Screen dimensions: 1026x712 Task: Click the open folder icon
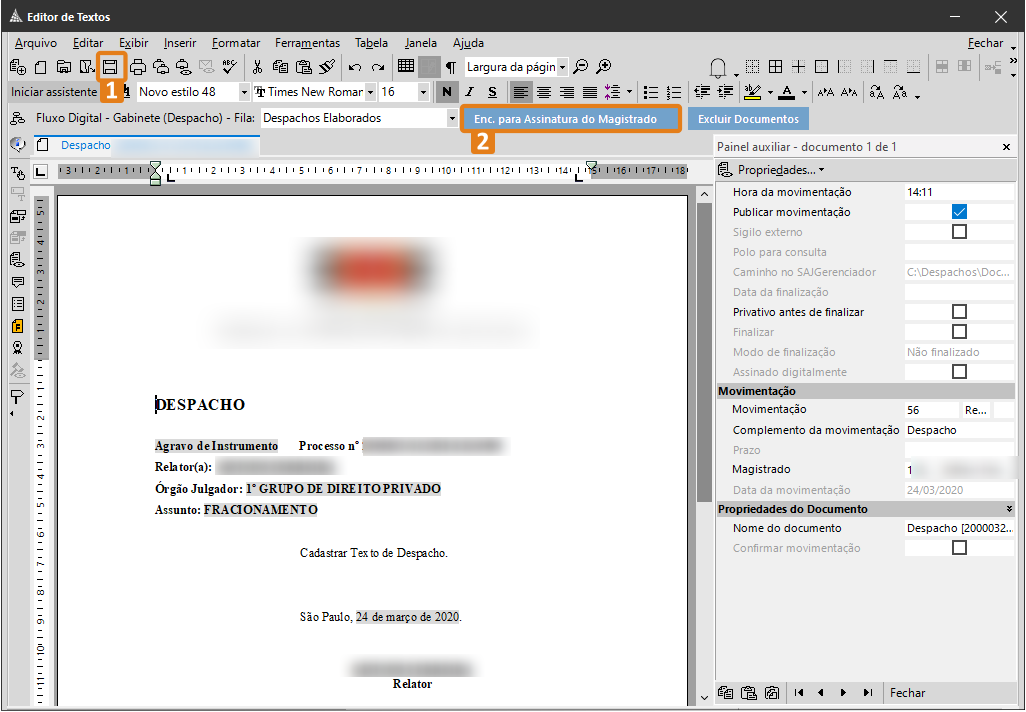pyautogui.click(x=63, y=67)
